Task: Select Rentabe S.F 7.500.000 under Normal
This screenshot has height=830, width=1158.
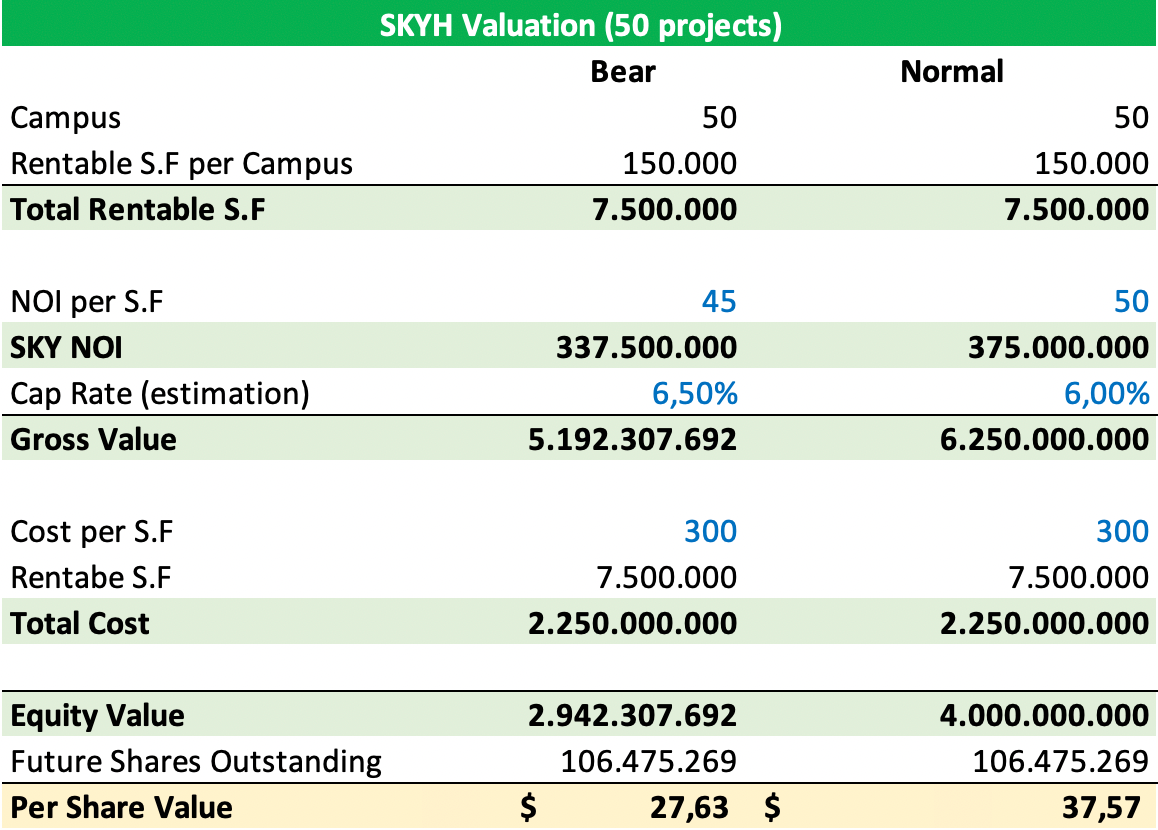Action: coord(1079,577)
